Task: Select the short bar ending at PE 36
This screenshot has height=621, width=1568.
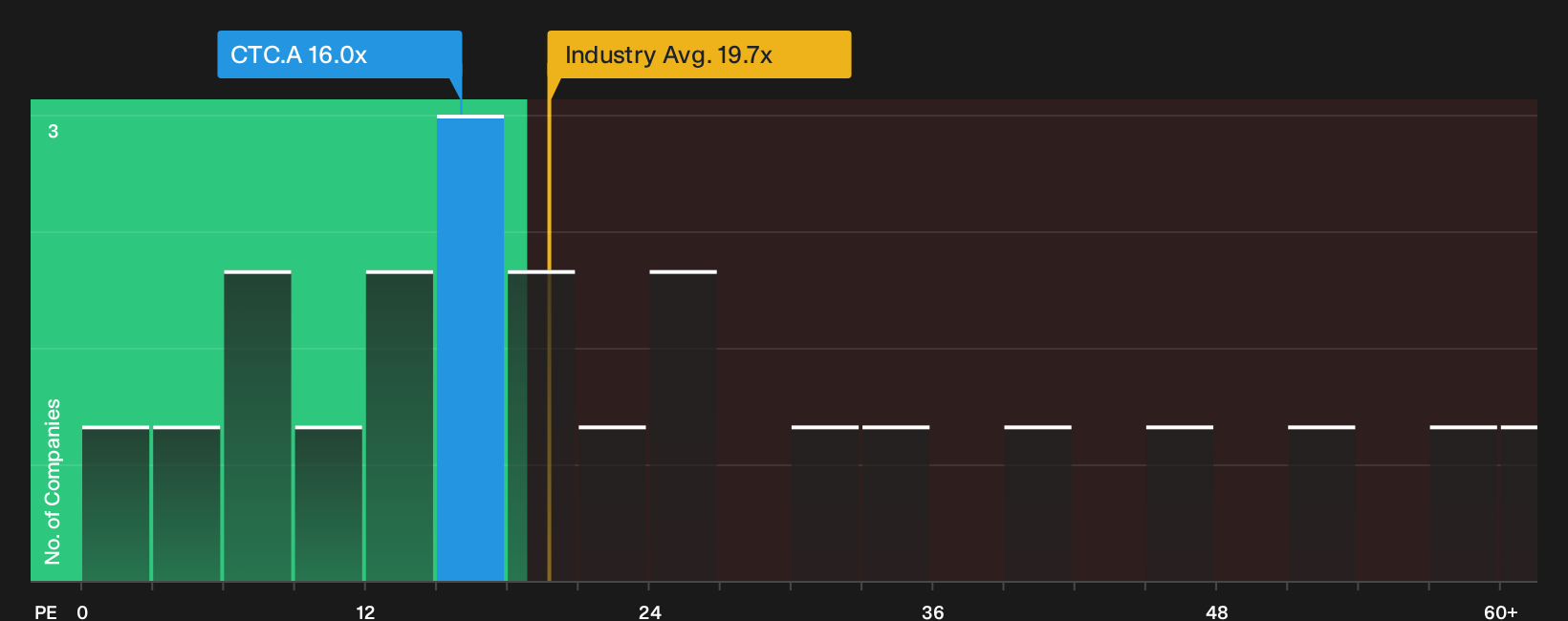Action: click(896, 503)
